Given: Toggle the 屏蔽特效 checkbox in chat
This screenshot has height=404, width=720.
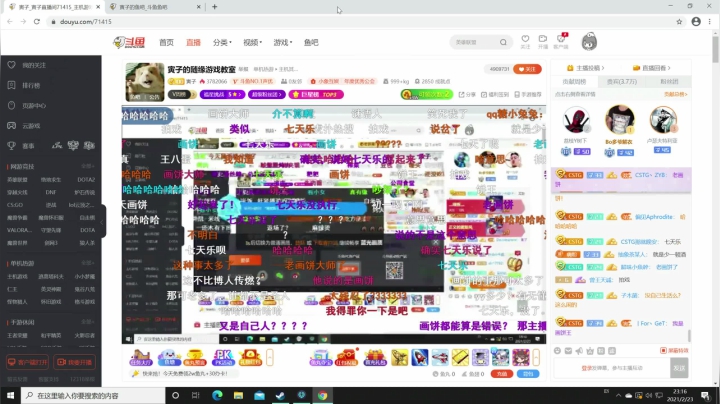Looking at the screenshot, I should [x=663, y=350].
